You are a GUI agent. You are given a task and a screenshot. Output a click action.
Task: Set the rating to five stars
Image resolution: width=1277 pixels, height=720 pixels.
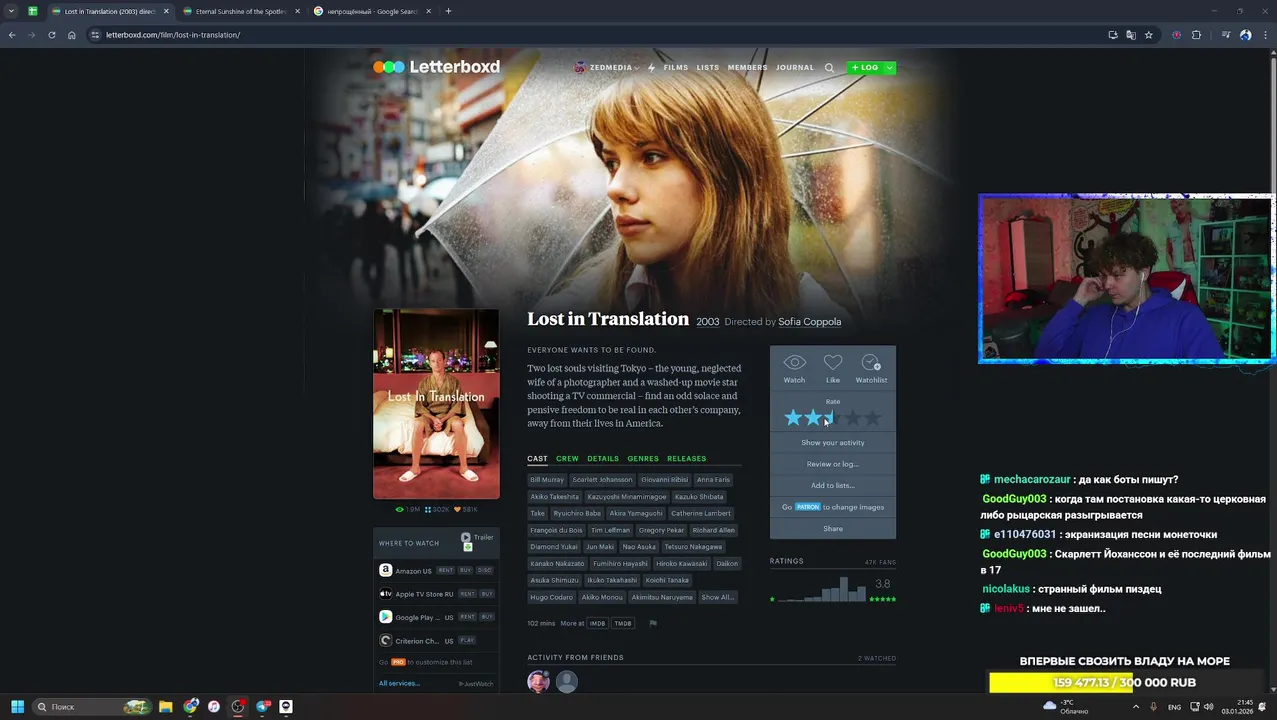[x=872, y=418]
